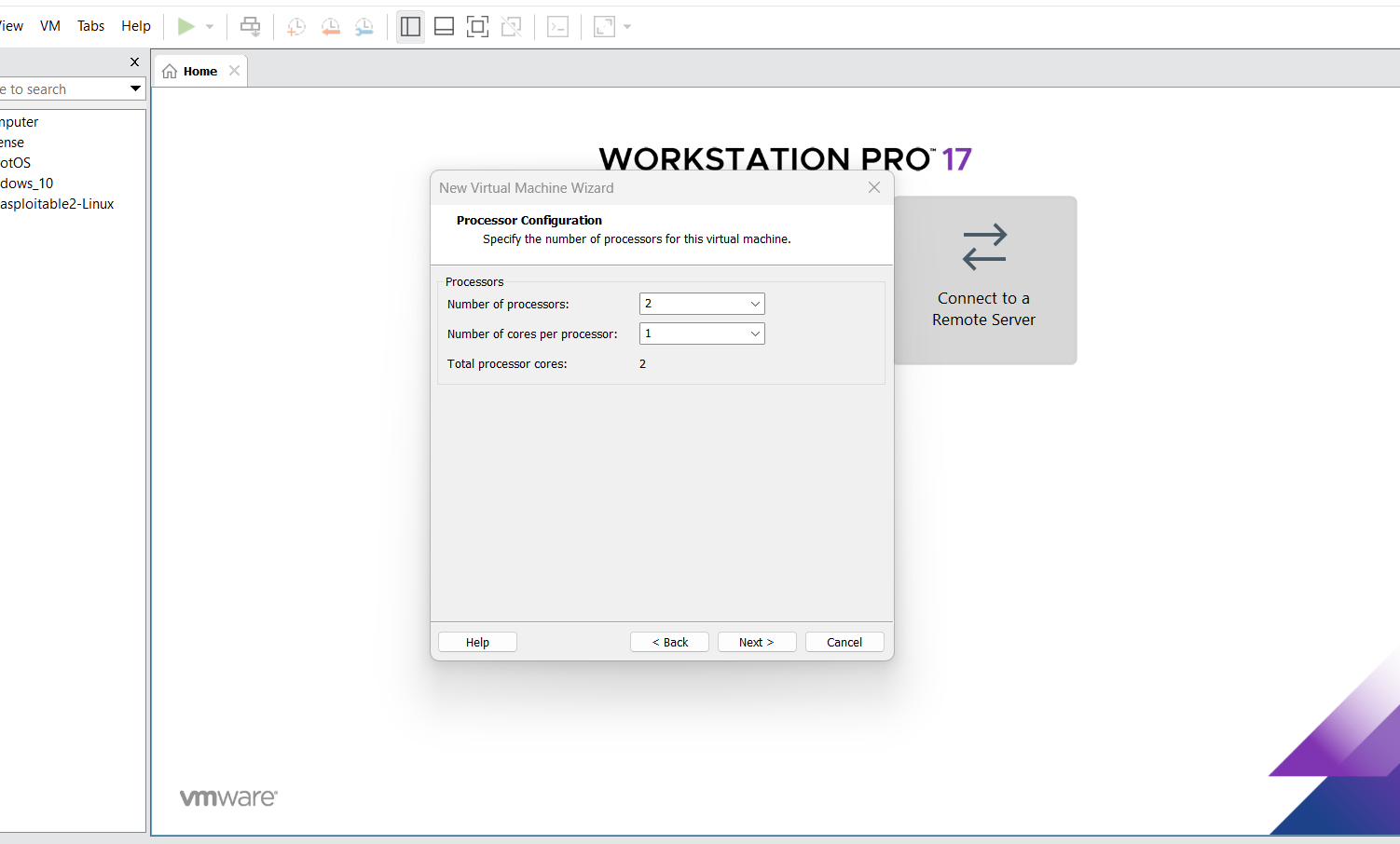Open the Help menu
The image size is (1400, 844).
point(136,26)
